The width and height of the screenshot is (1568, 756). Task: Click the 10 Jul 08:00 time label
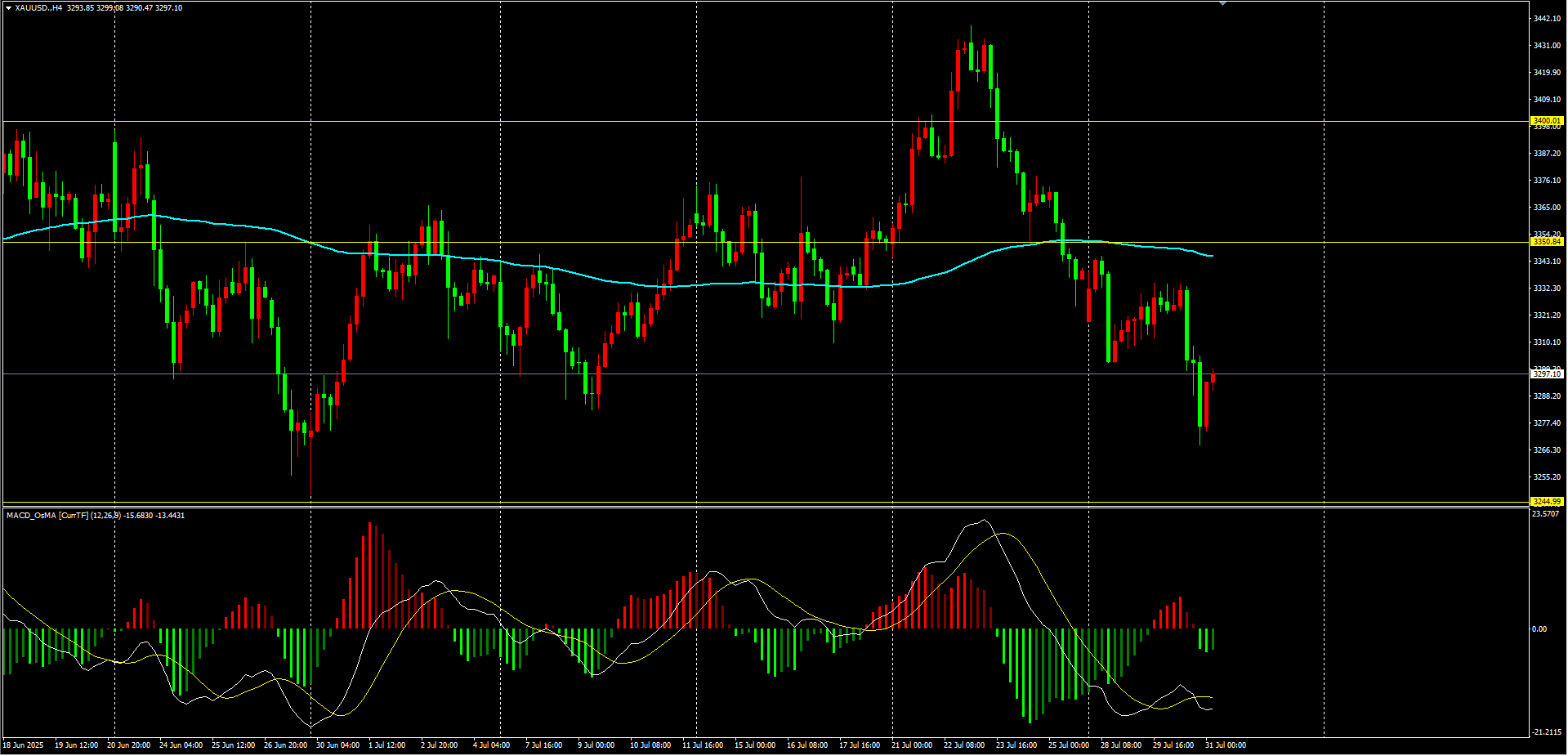pyautogui.click(x=650, y=745)
